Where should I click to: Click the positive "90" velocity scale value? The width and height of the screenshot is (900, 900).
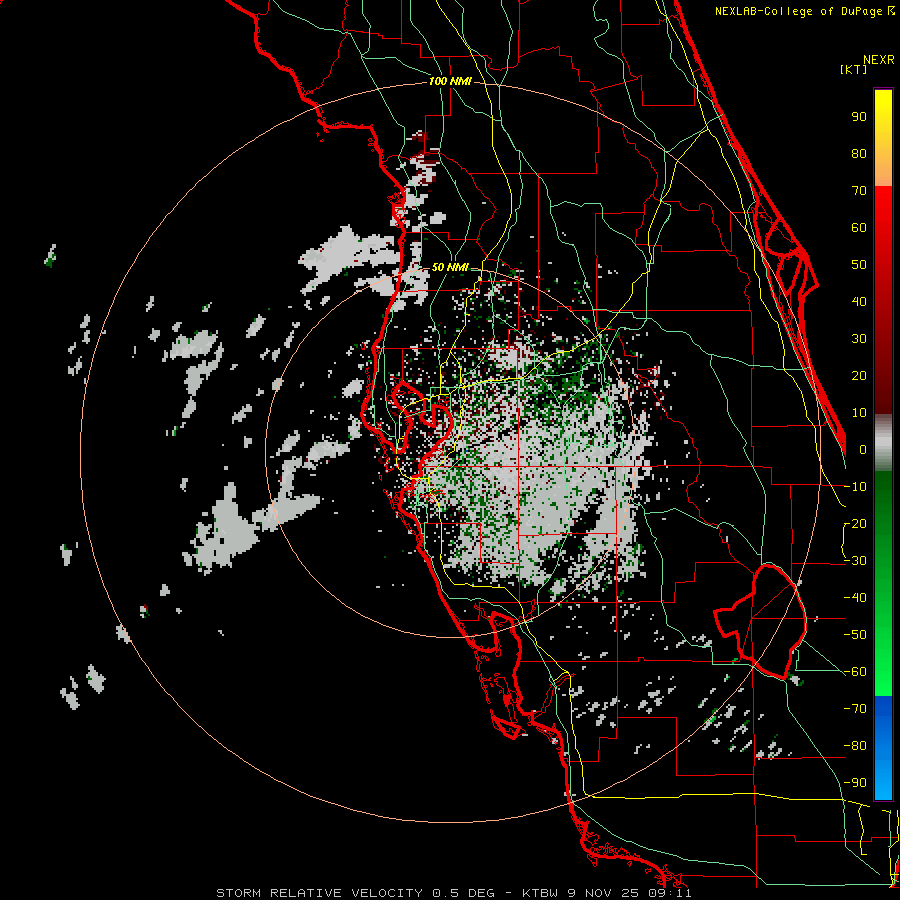(x=859, y=117)
